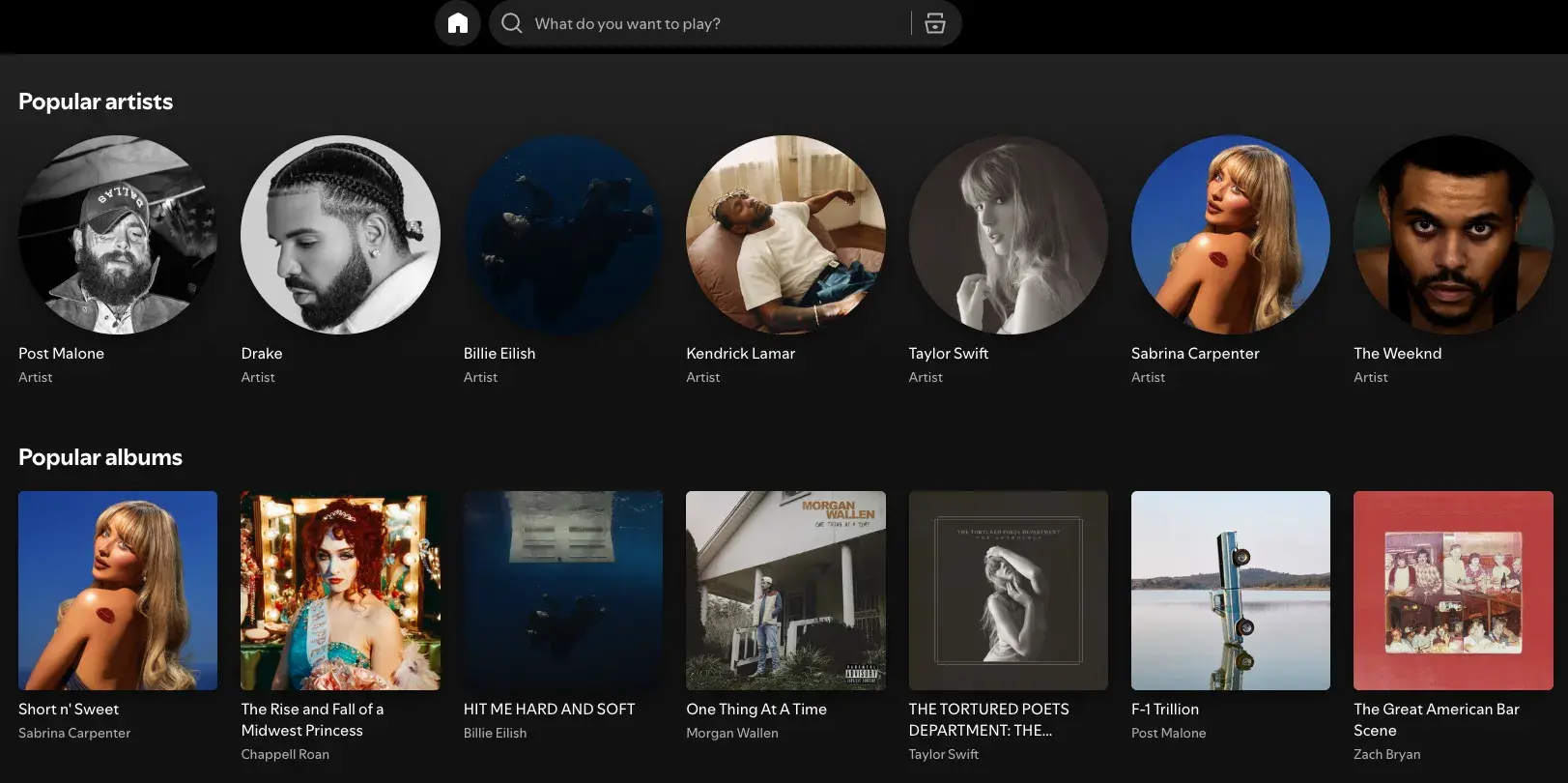Open the Short n' Sweet album cover

pos(118,591)
